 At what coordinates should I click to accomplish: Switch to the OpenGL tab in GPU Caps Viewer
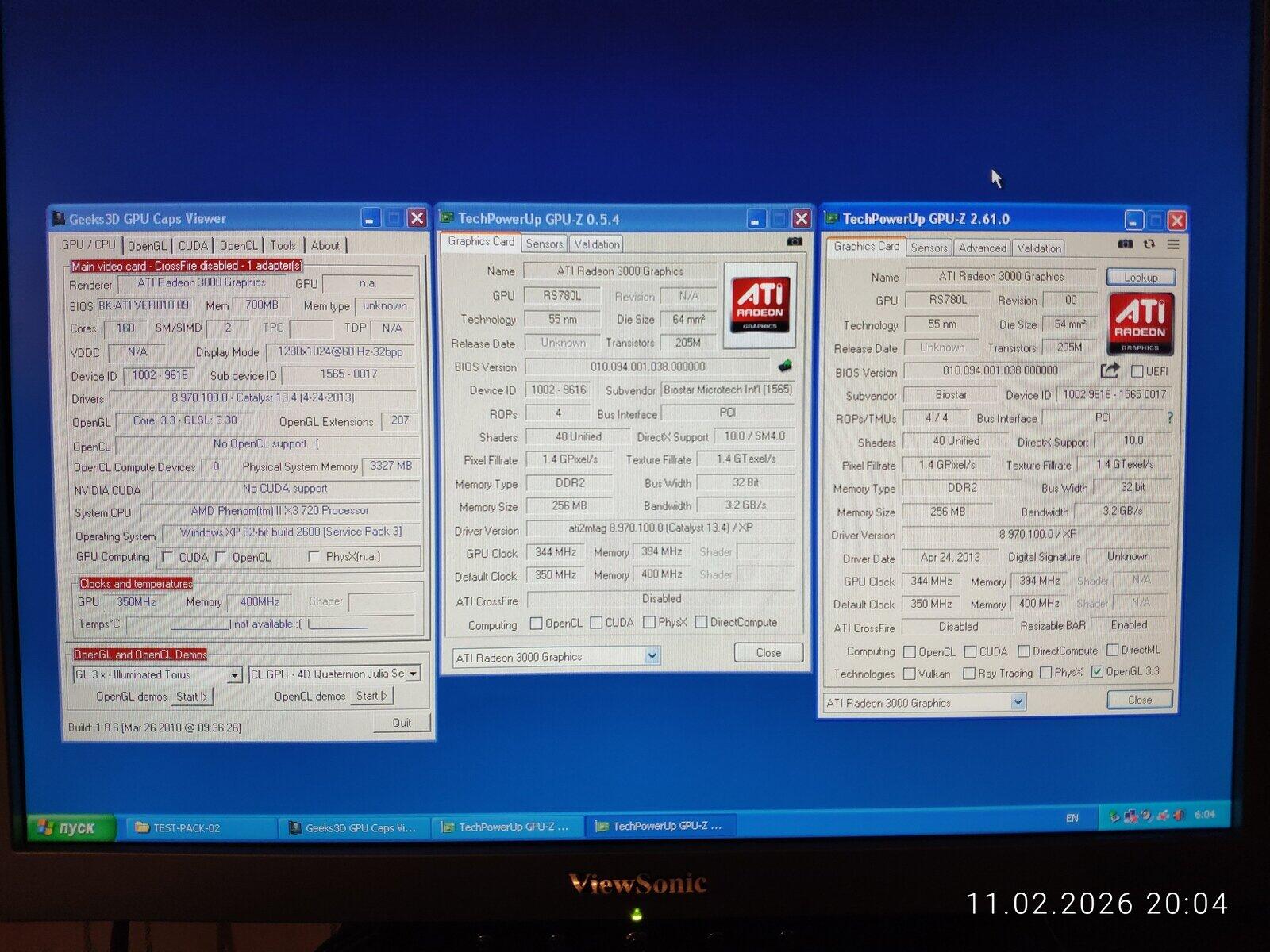pyautogui.click(x=147, y=246)
